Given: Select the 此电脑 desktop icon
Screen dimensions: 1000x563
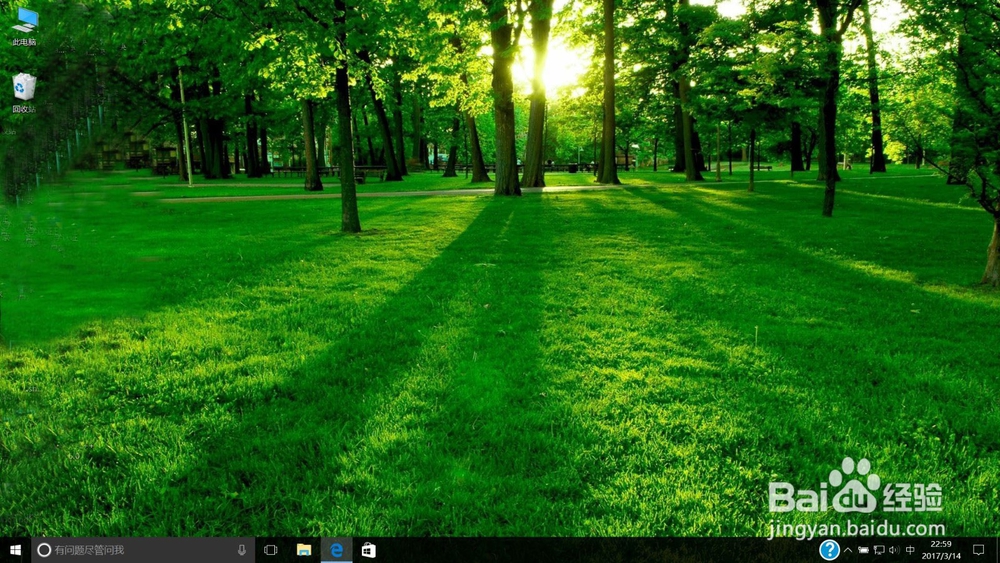Looking at the screenshot, I should tap(24, 26).
